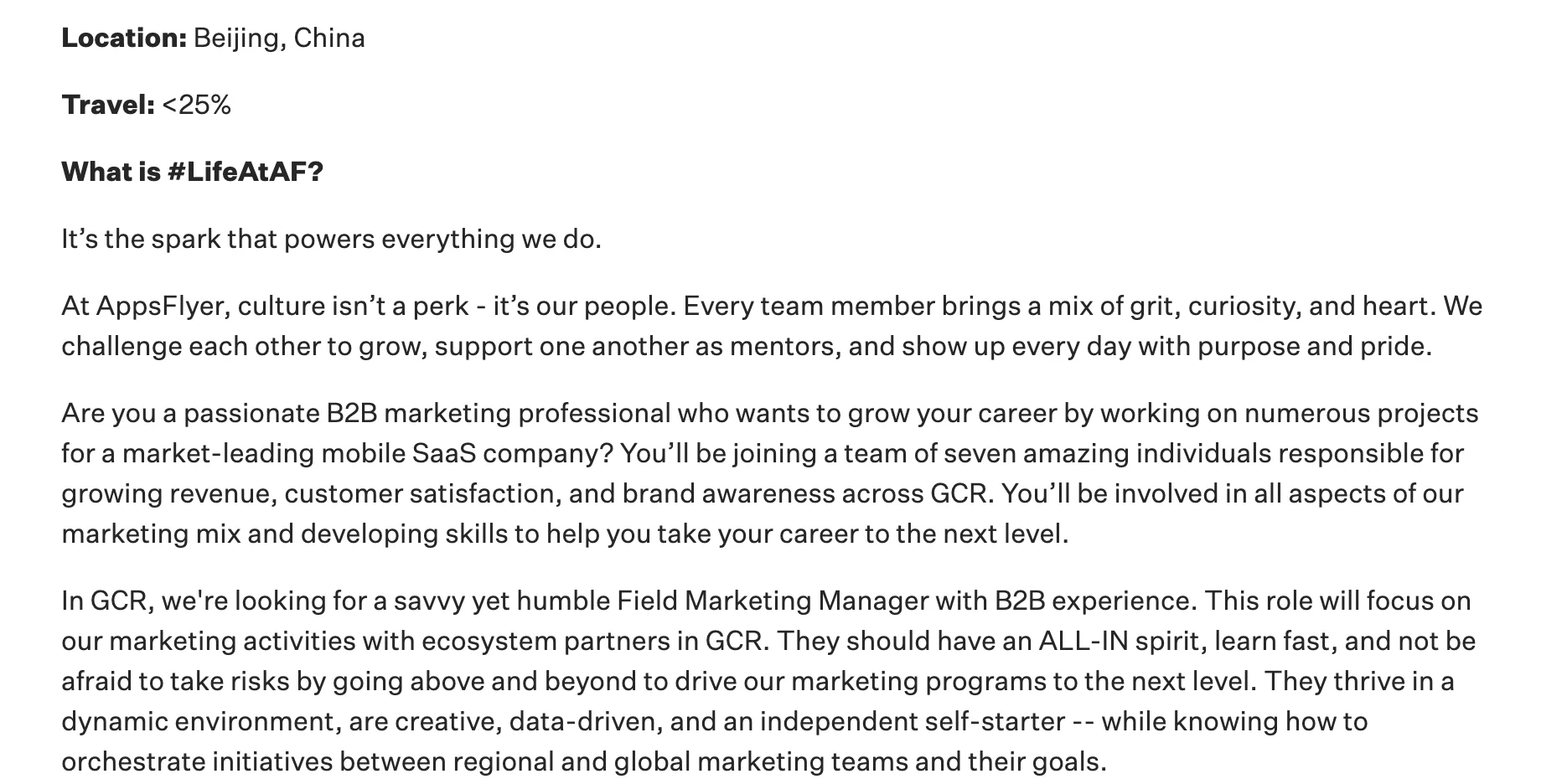Click the capitalized "ALL-IN" spirit text

(x=1083, y=642)
